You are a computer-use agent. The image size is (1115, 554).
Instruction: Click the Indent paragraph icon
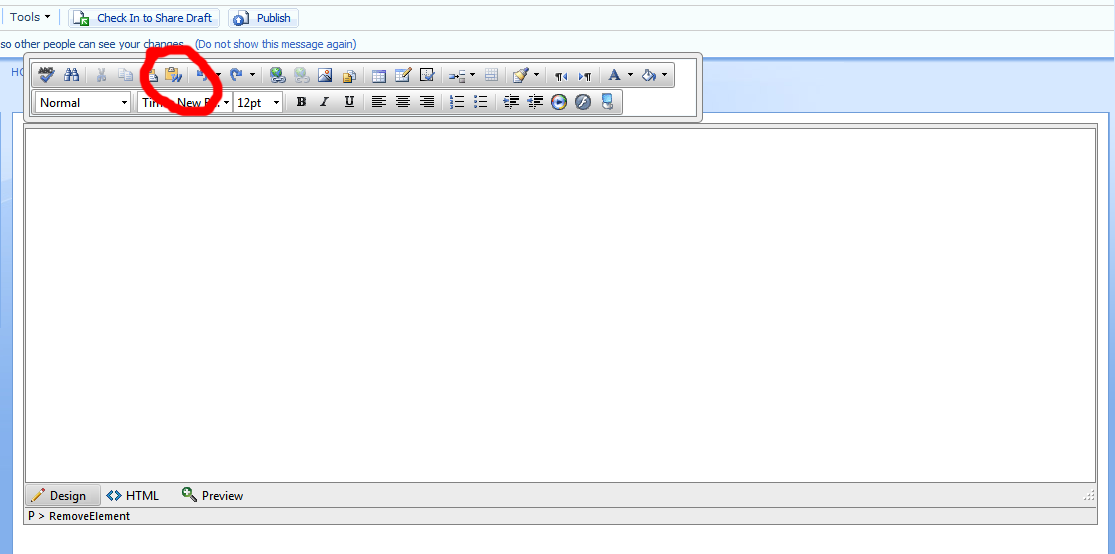[x=511, y=102]
